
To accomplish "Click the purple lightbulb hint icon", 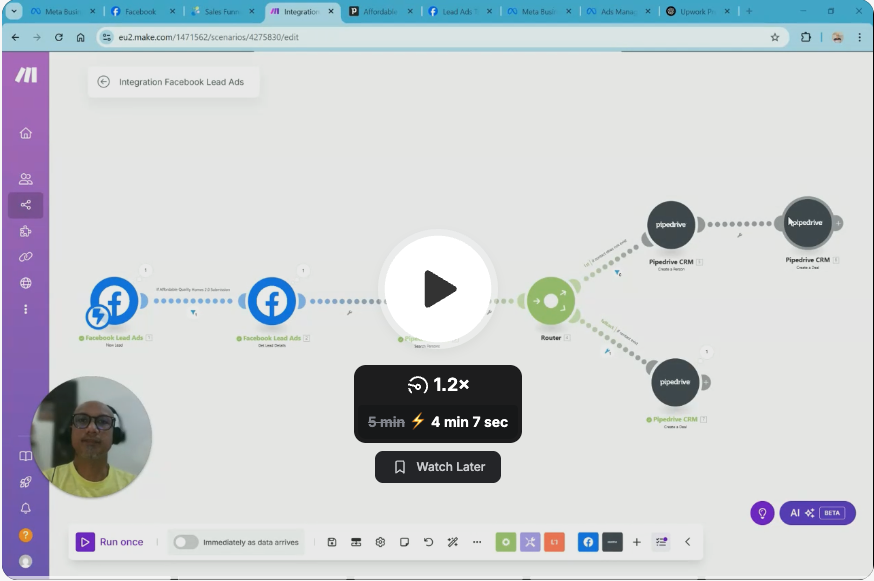I will (x=762, y=513).
